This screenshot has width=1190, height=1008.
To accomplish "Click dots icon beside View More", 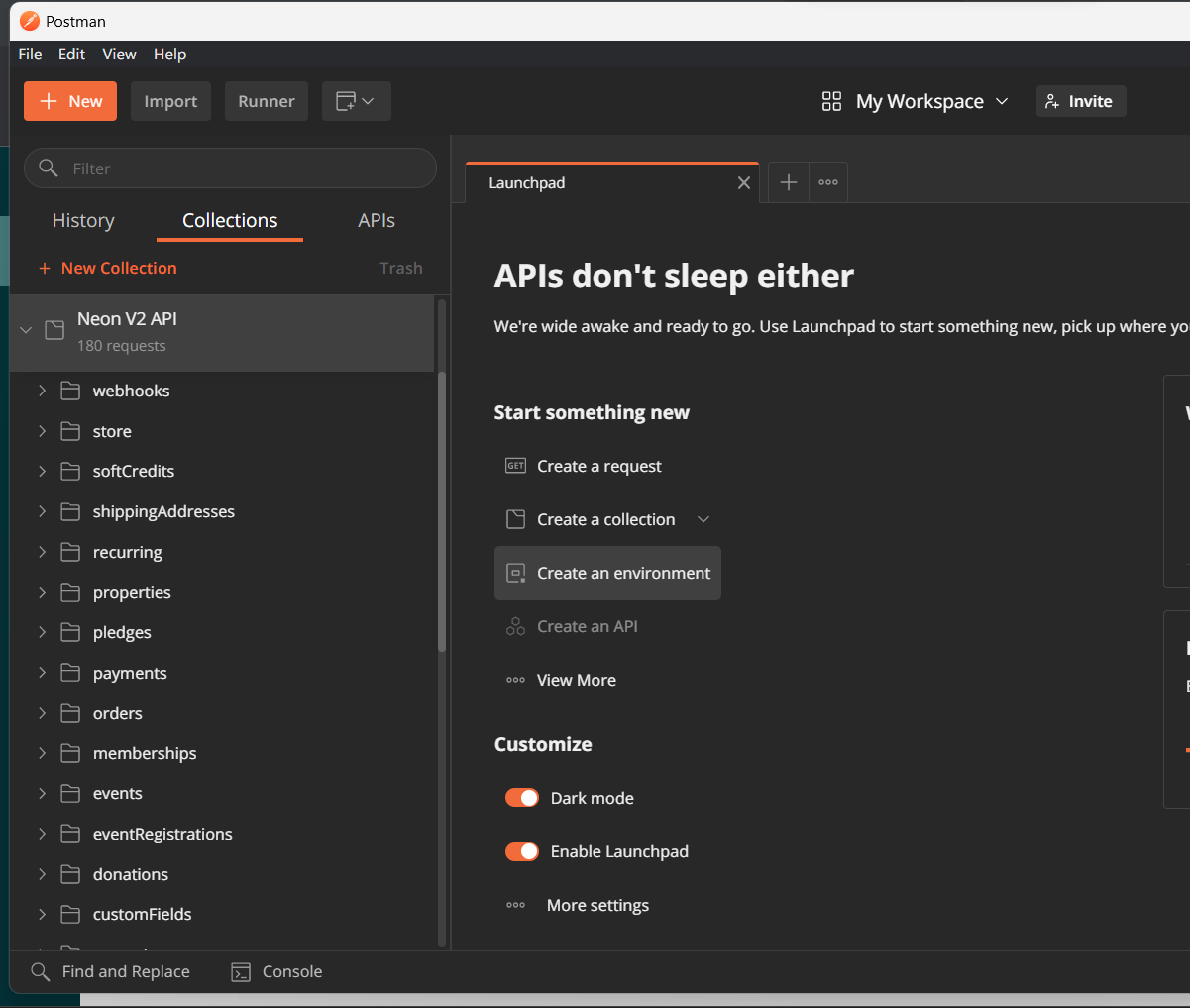I will pos(515,680).
